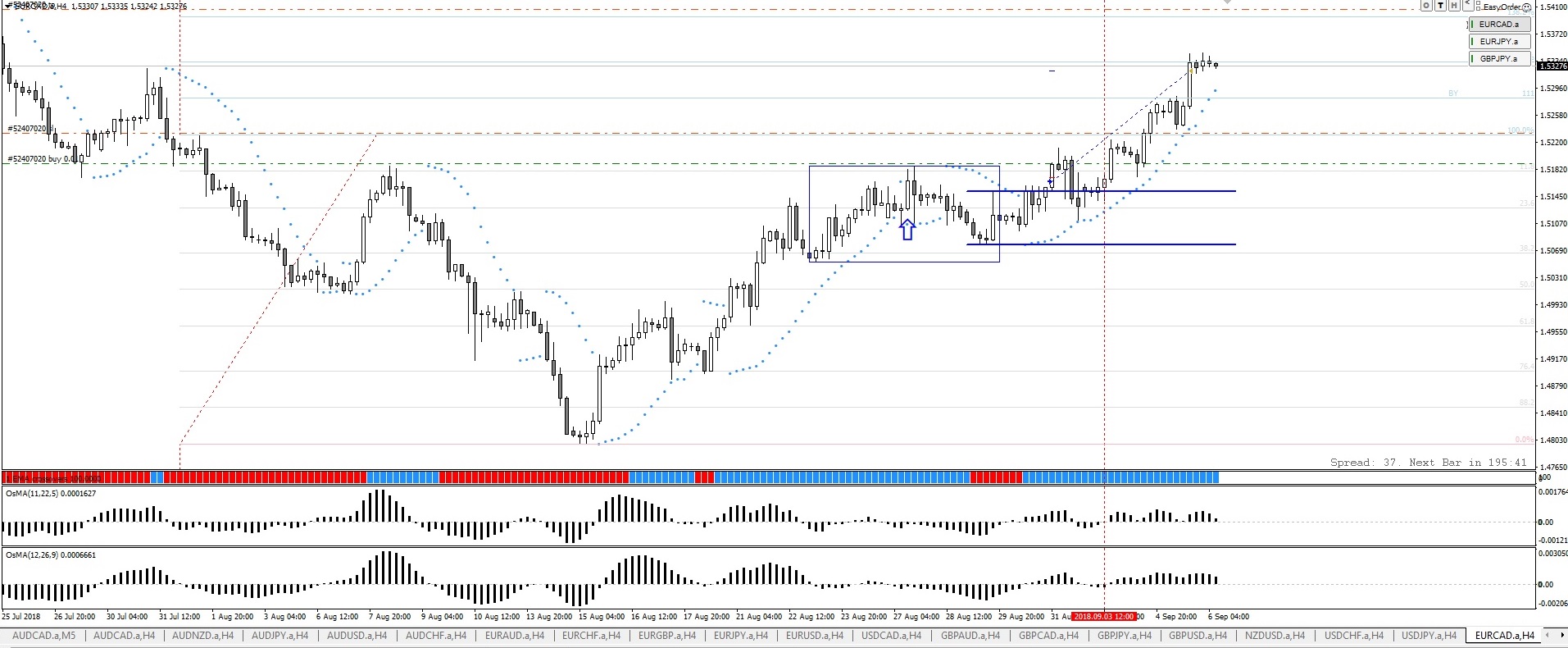Switch to the AUDCHF.a,H4 chart tab
1568x648 pixels.
[436, 636]
